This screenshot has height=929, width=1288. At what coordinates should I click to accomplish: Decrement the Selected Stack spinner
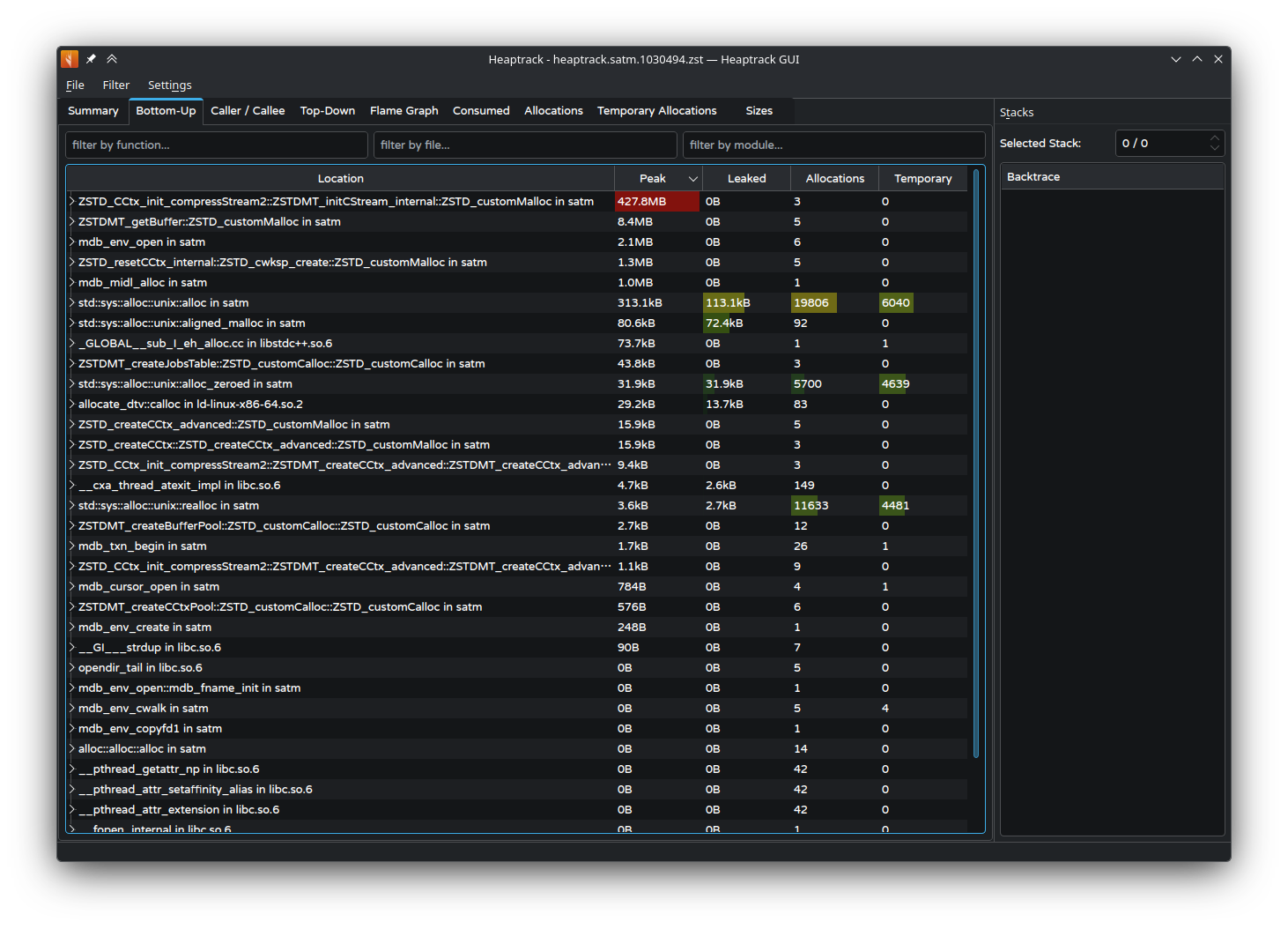(1215, 148)
